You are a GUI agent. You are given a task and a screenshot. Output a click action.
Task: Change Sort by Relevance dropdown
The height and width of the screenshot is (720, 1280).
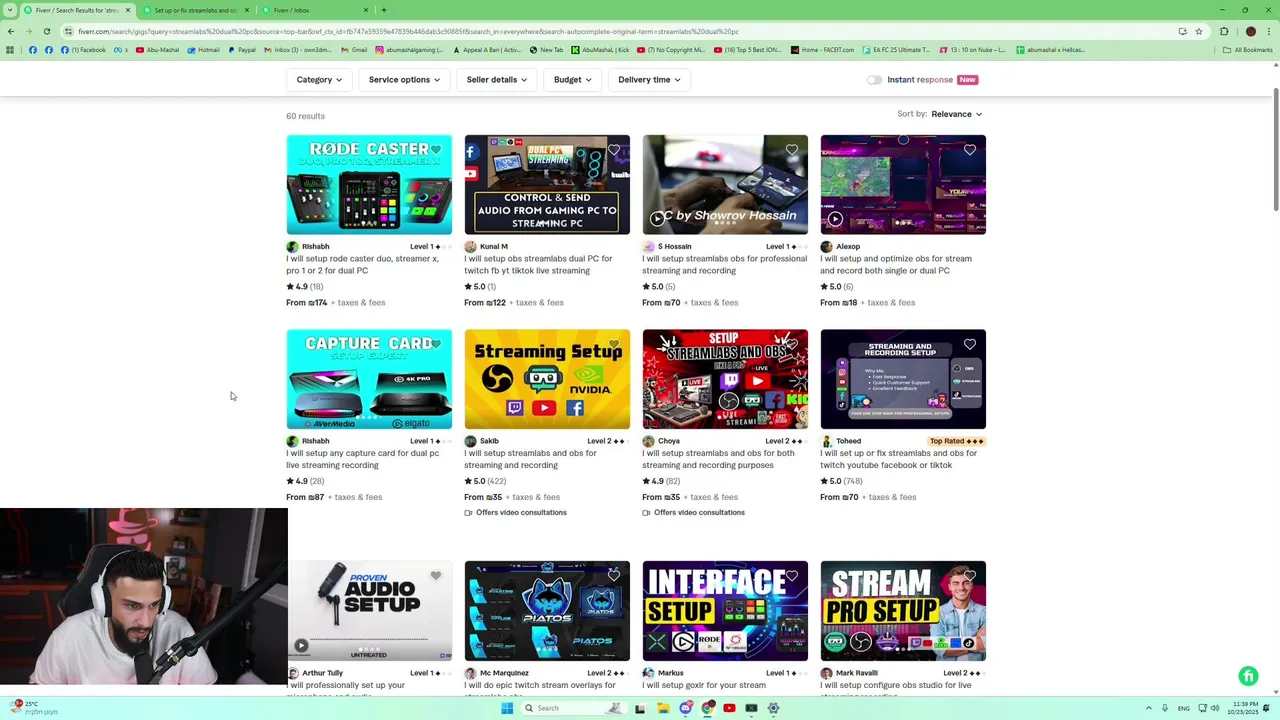[956, 114]
